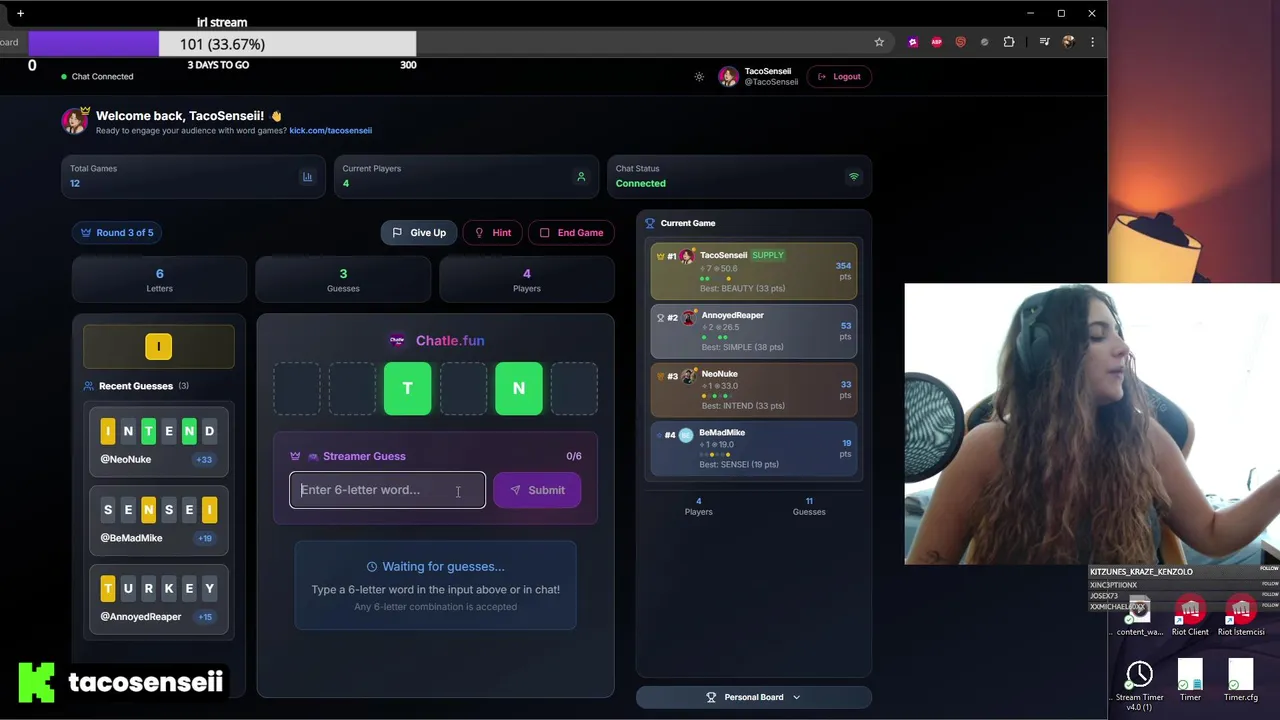
Task: Click the Streamer Guess crown icon
Action: tap(295, 456)
